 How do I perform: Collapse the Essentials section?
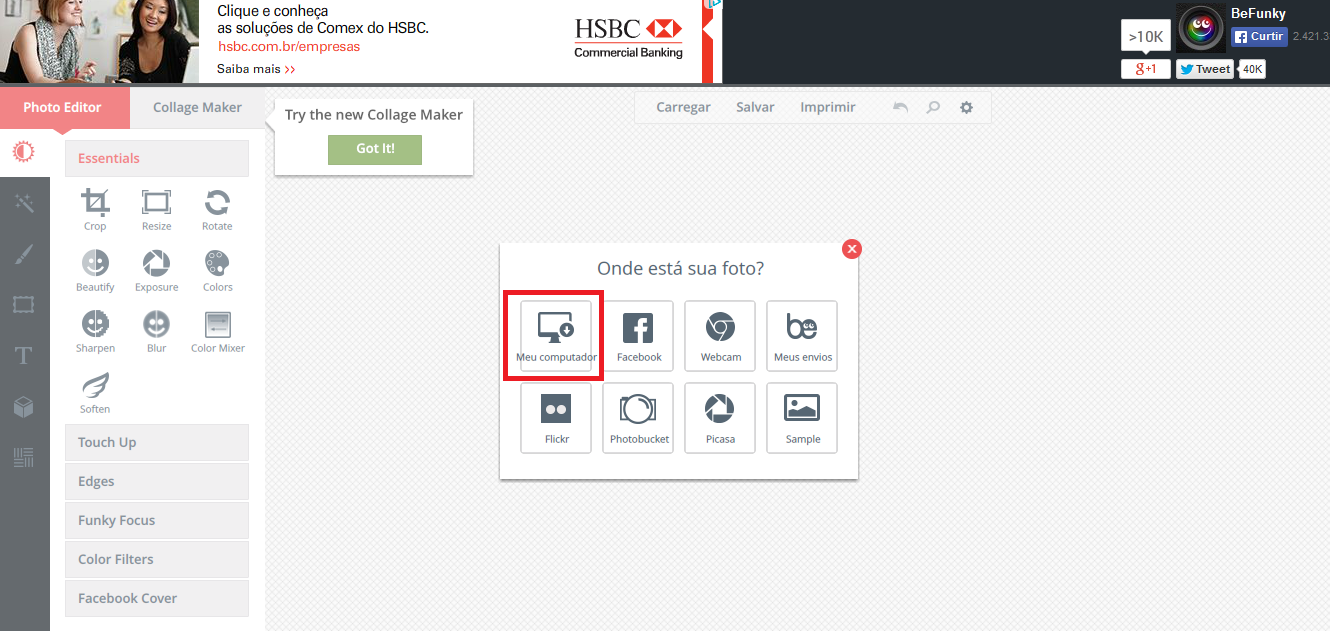157,158
